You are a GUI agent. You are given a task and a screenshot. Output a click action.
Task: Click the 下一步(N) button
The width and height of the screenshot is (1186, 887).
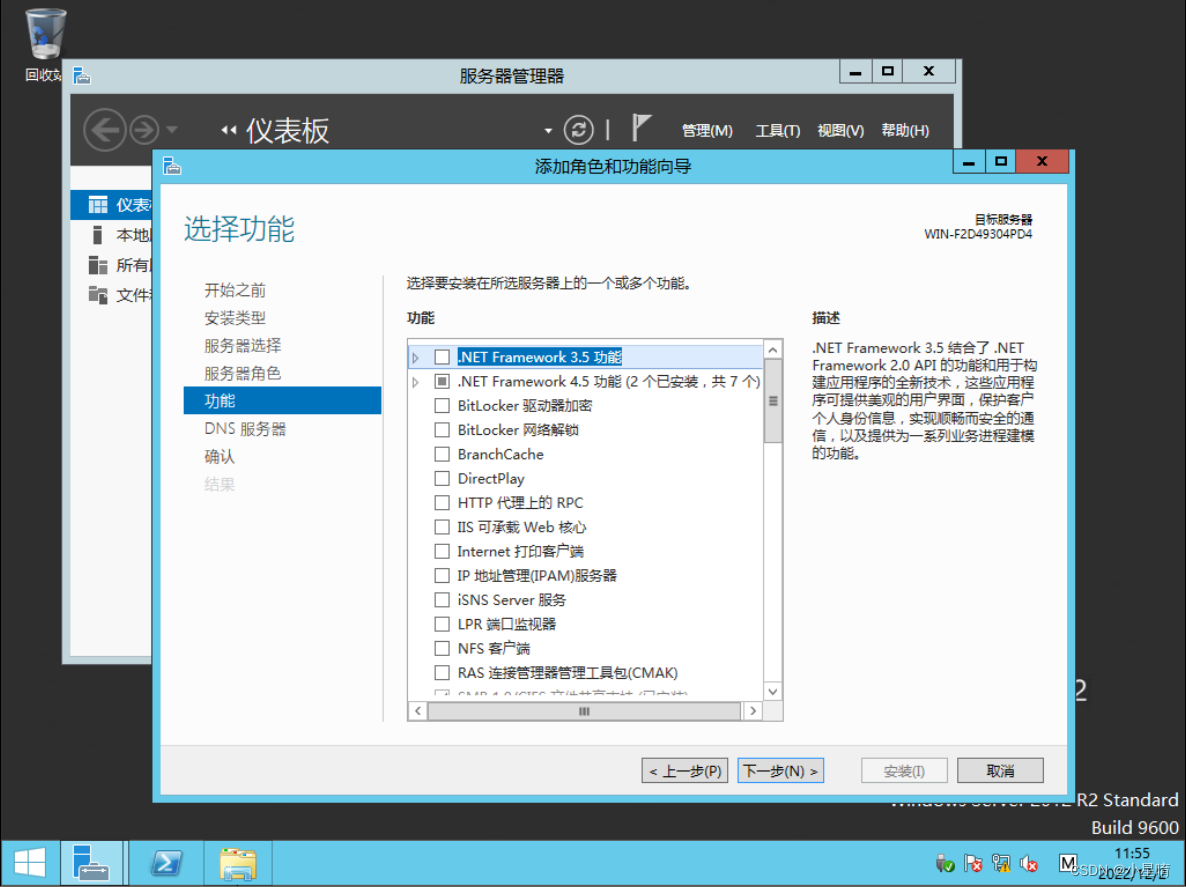(781, 771)
